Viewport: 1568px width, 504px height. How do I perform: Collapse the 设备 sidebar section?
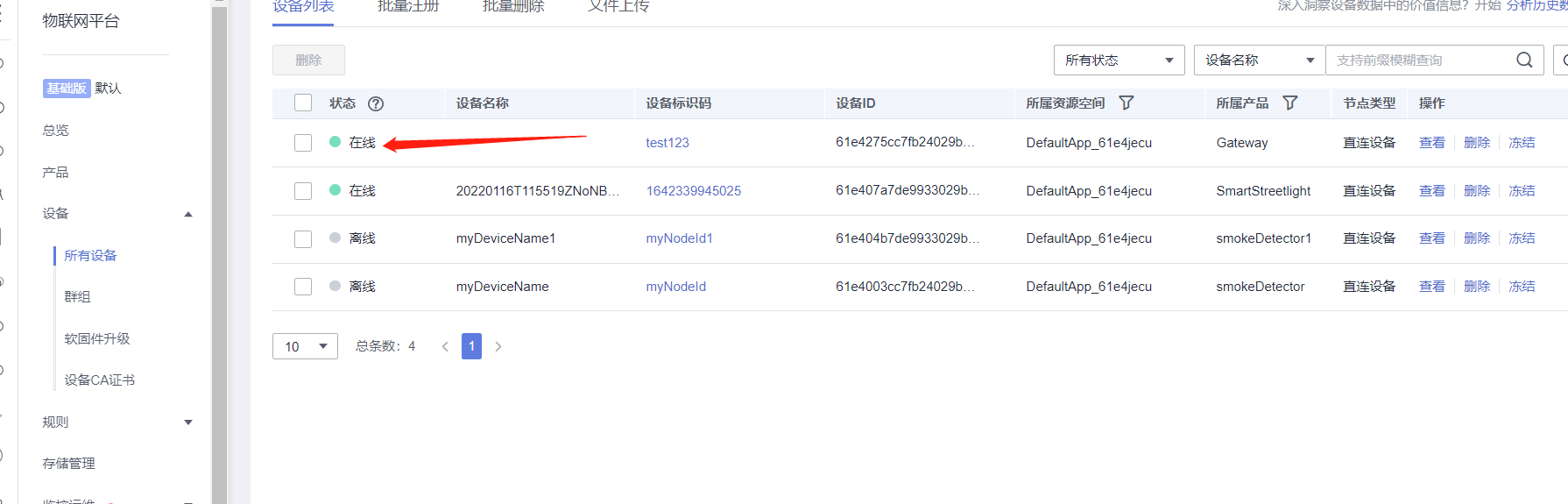[187, 214]
